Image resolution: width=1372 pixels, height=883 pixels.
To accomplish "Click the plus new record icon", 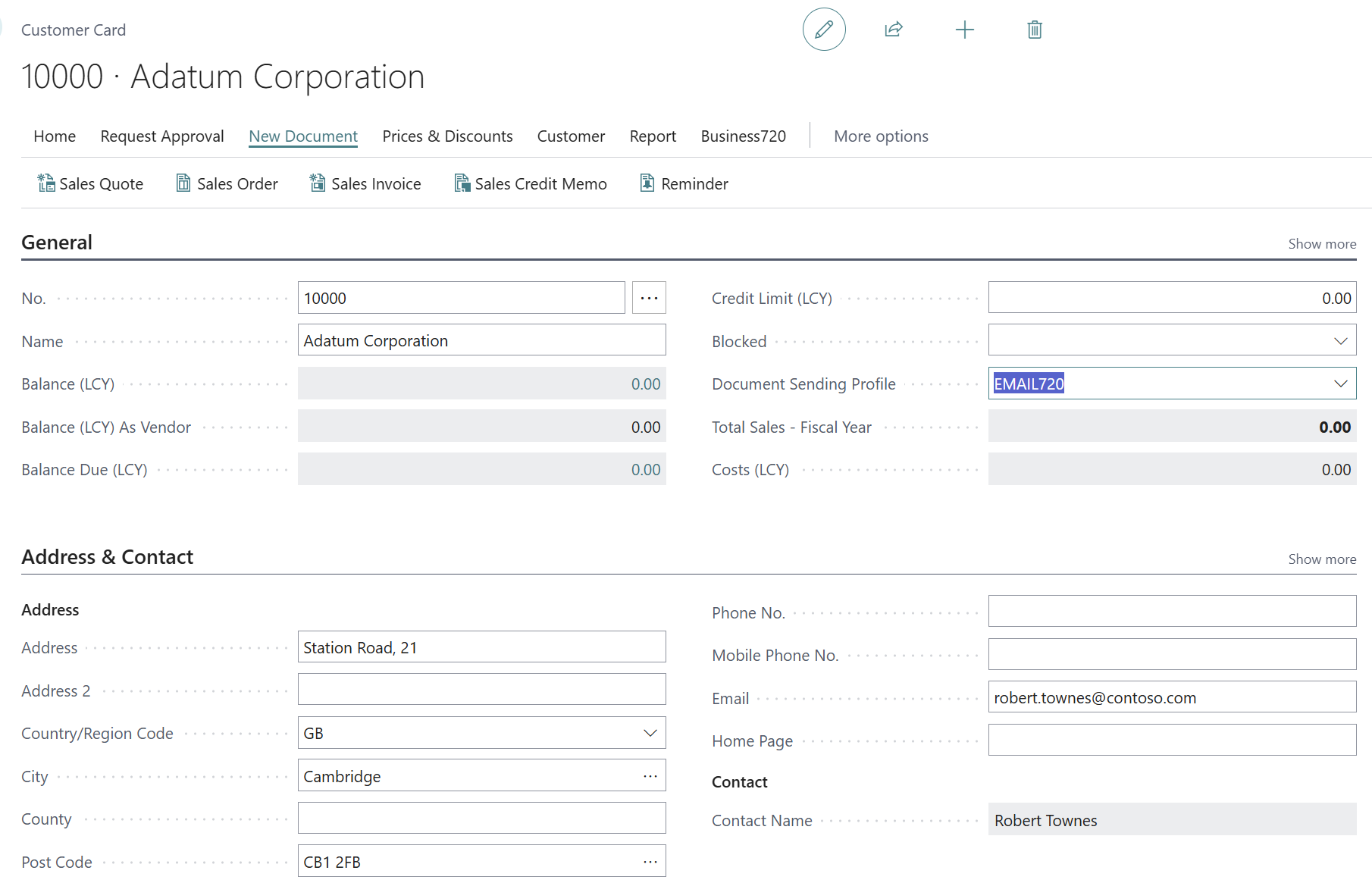I will pos(964,30).
